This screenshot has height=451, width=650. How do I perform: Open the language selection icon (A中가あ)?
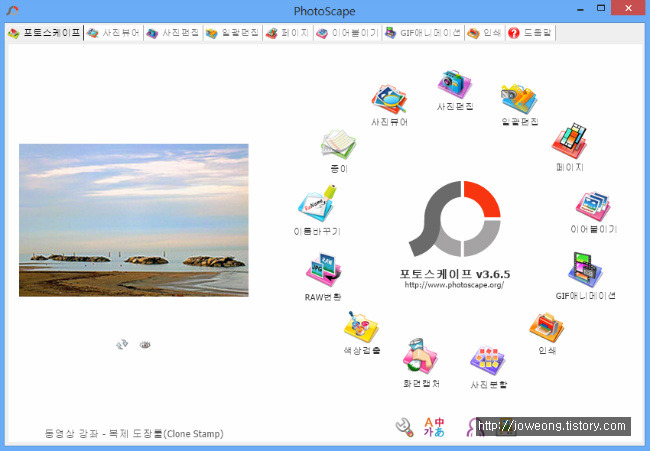pyautogui.click(x=434, y=427)
